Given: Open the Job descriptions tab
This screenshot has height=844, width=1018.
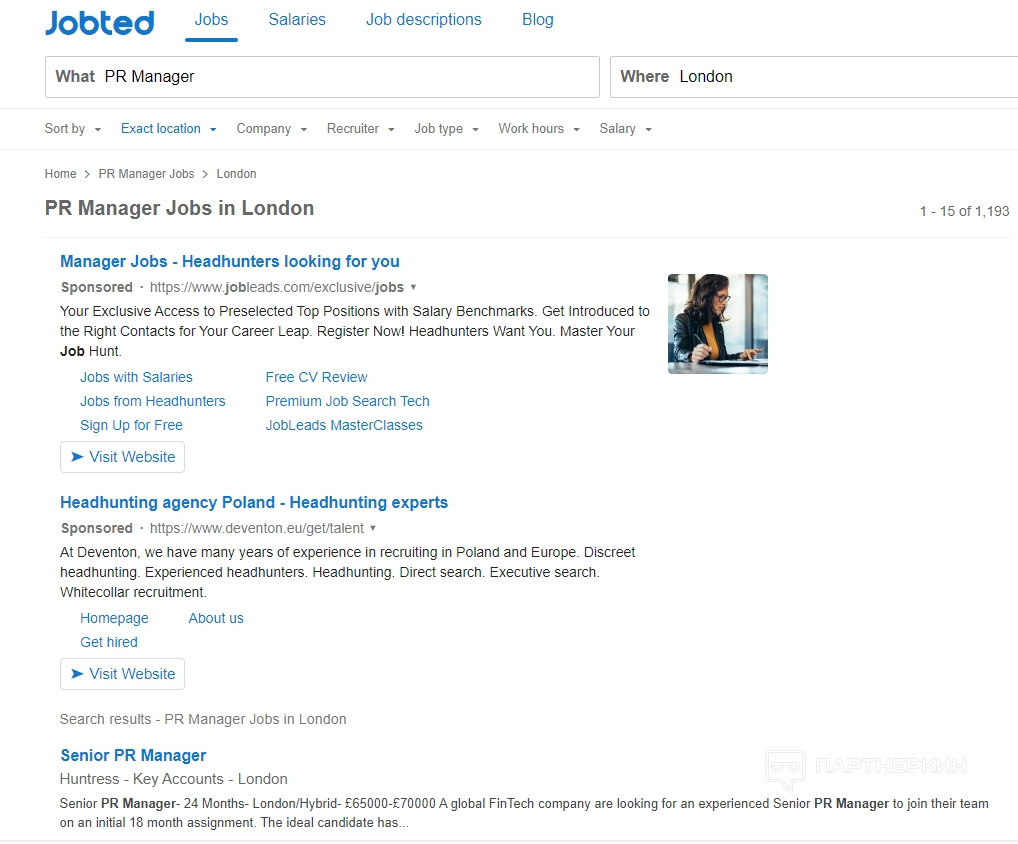Looking at the screenshot, I should tap(423, 20).
